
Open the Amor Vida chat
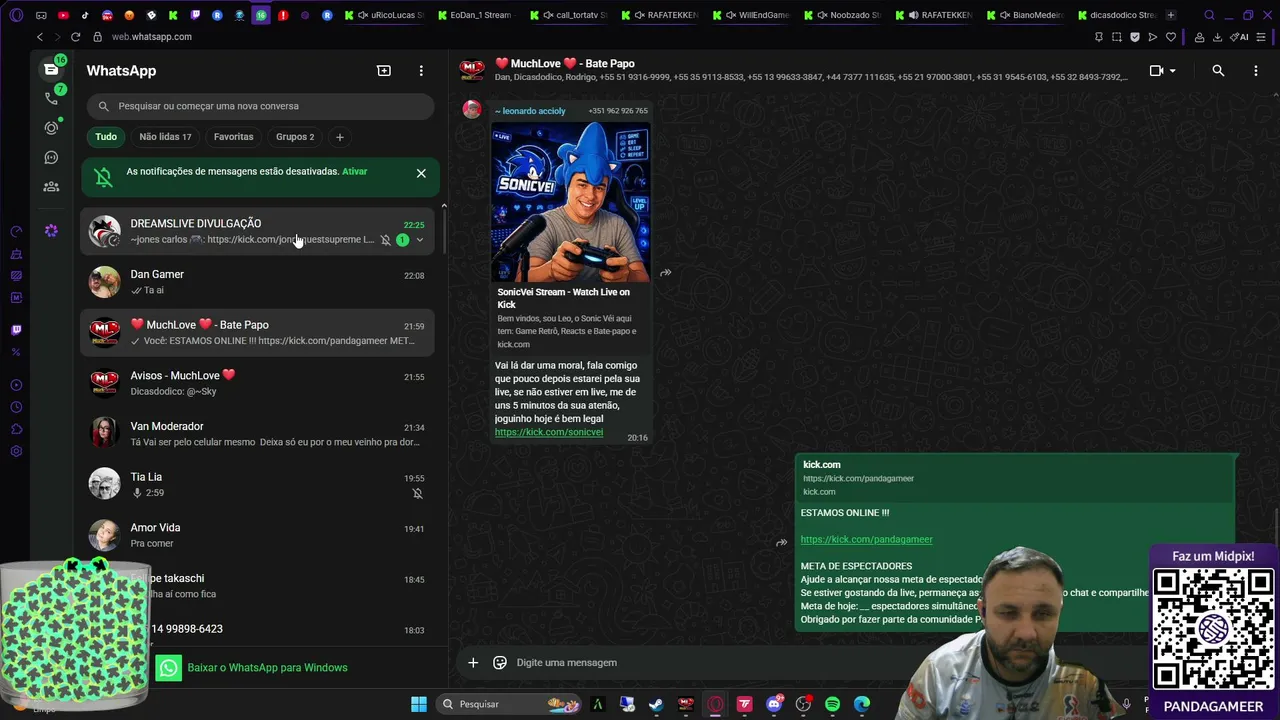pos(258,535)
